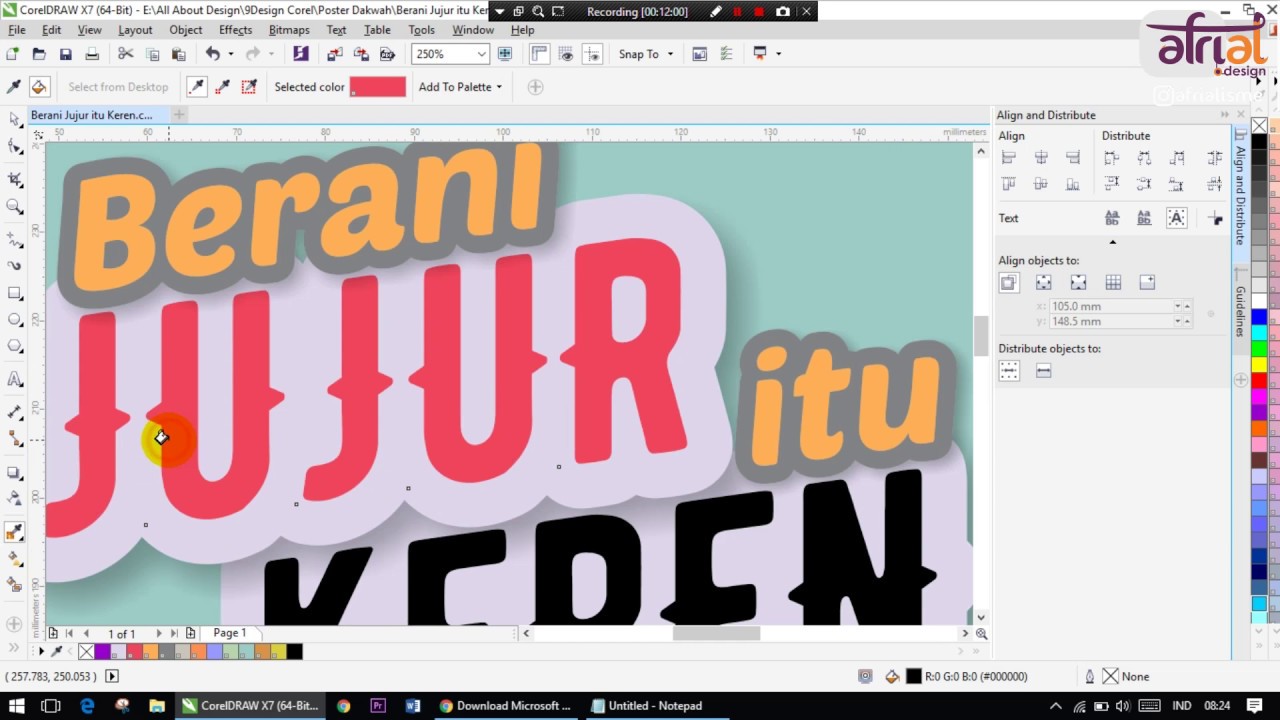Click the Selected color red swatch

click(x=378, y=87)
